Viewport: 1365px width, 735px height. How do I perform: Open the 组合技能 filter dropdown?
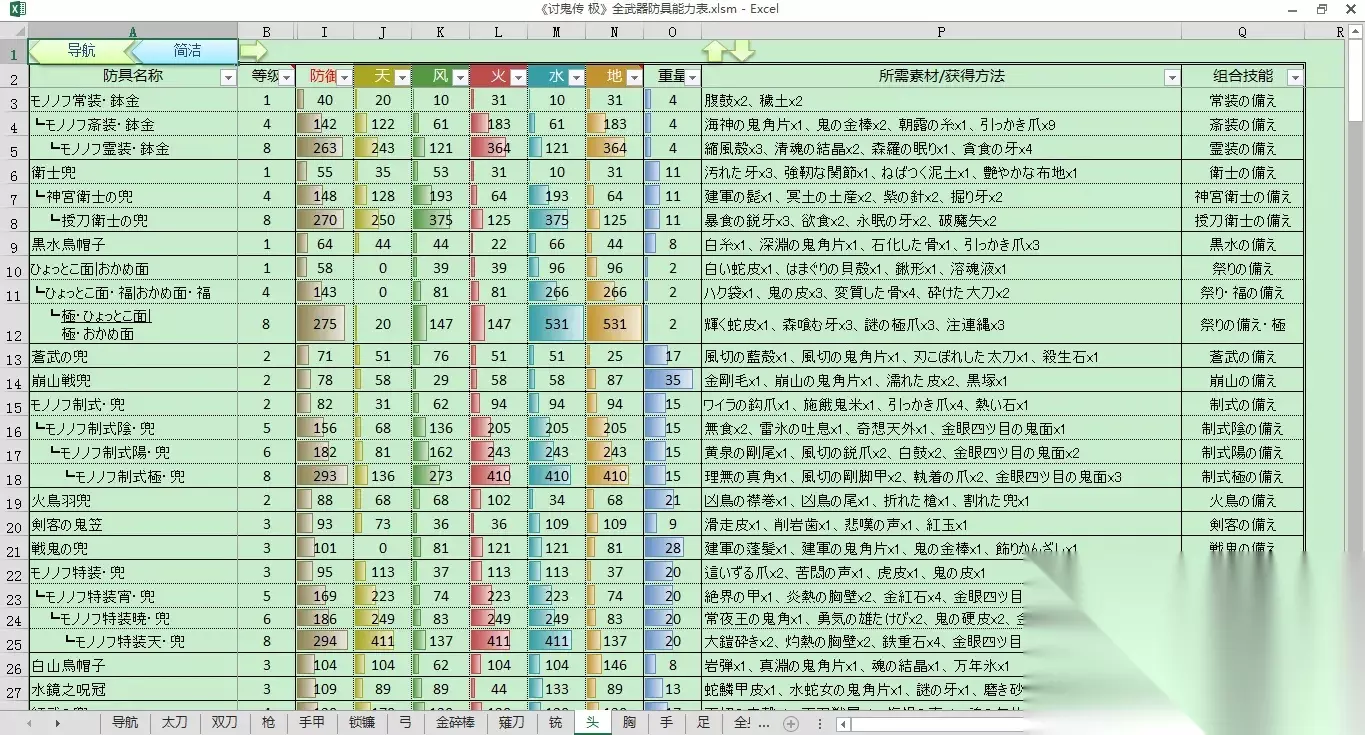[x=1295, y=77]
